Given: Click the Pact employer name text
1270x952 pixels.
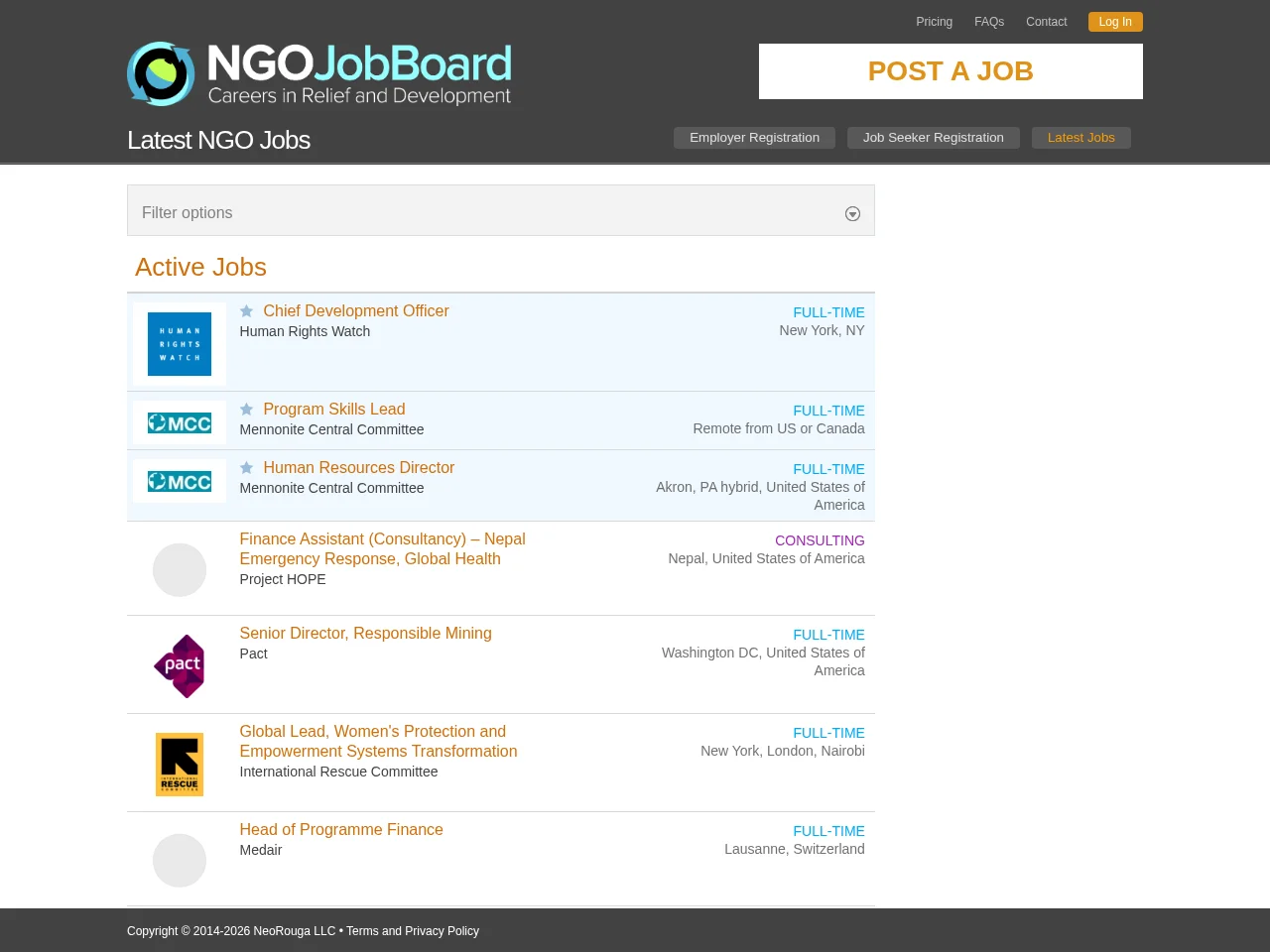Looking at the screenshot, I should [253, 654].
